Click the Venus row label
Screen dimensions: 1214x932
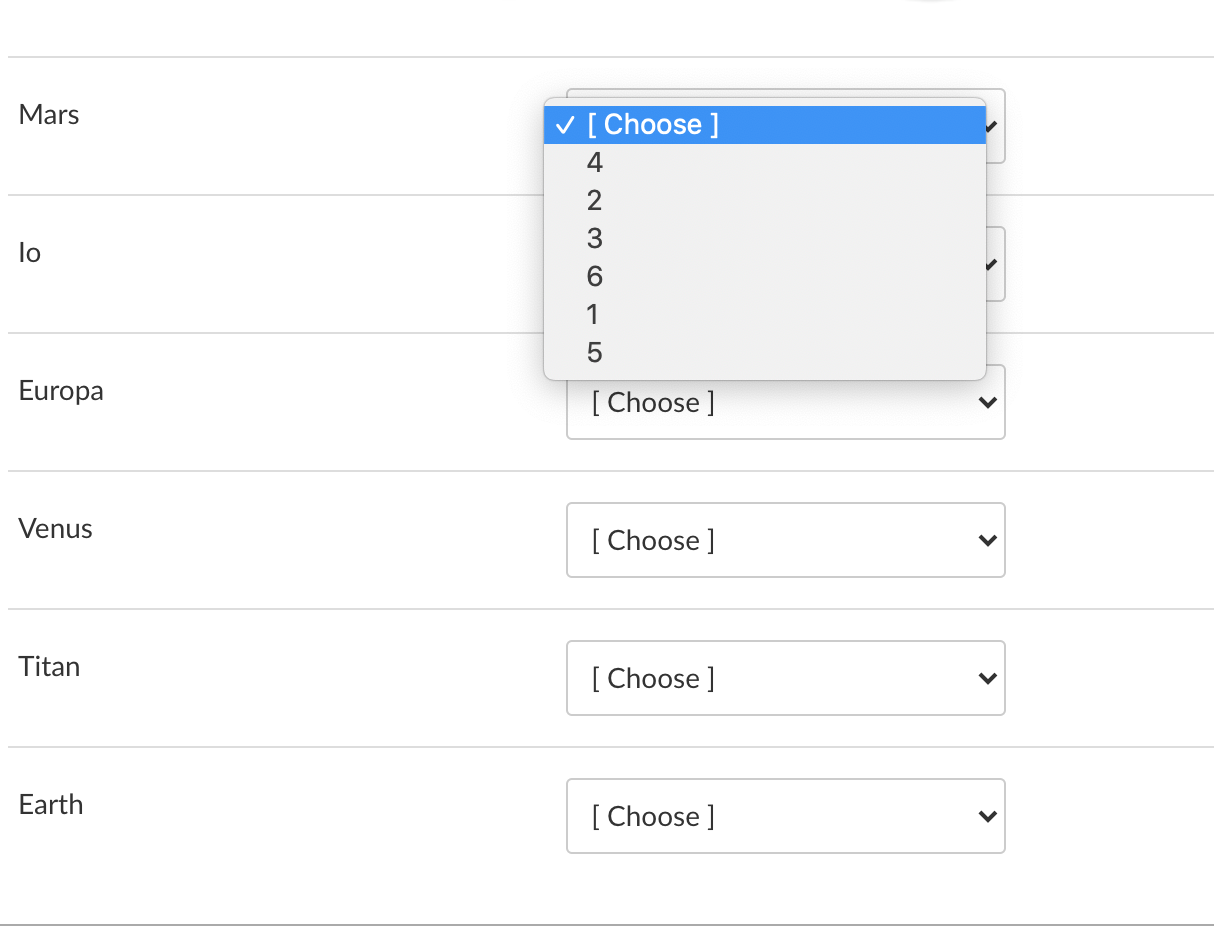point(56,529)
